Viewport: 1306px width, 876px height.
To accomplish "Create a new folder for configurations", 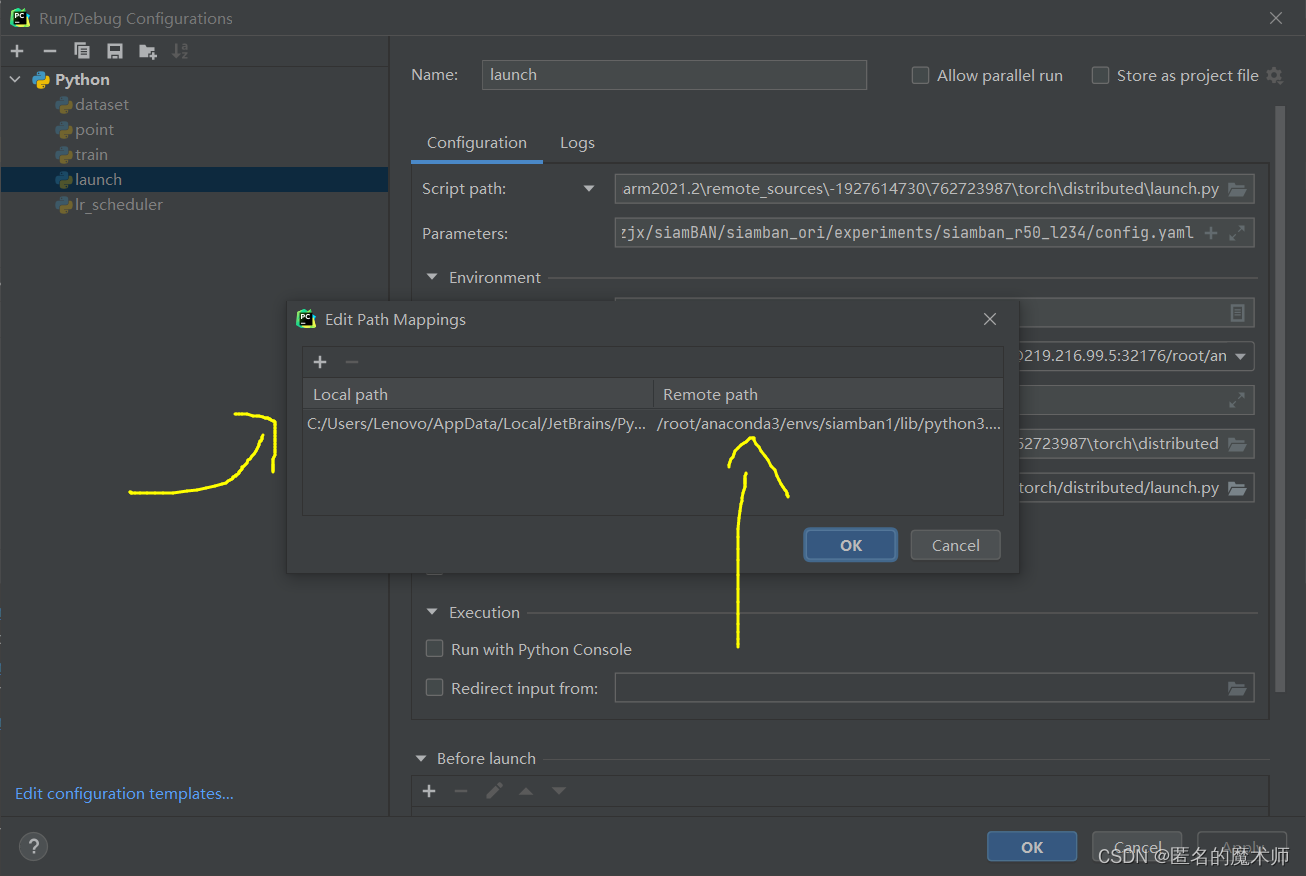I will point(145,50).
